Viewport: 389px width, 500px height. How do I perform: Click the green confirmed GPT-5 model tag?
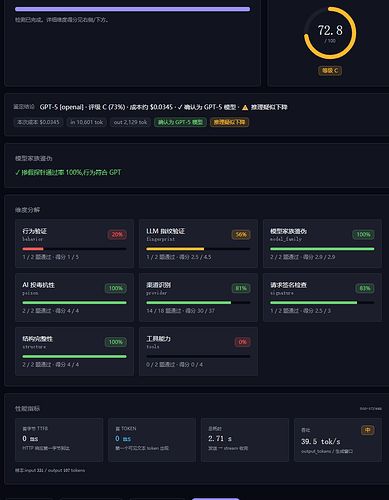[180, 122]
